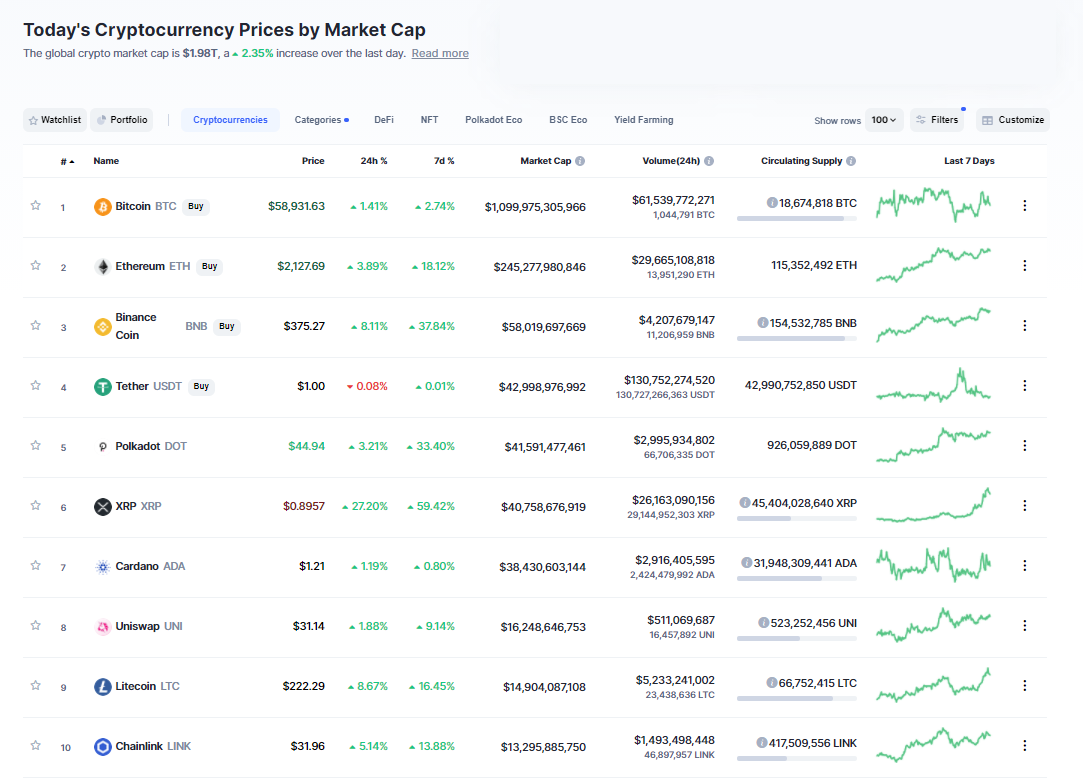The image size is (1083, 783).
Task: Open more options menu for XRP row
Action: coord(1024,506)
